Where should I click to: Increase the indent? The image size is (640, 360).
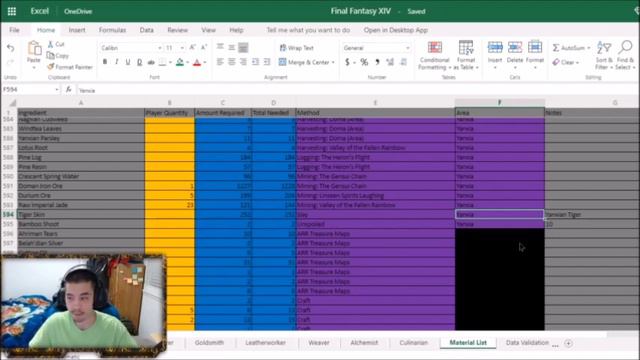click(x=267, y=62)
